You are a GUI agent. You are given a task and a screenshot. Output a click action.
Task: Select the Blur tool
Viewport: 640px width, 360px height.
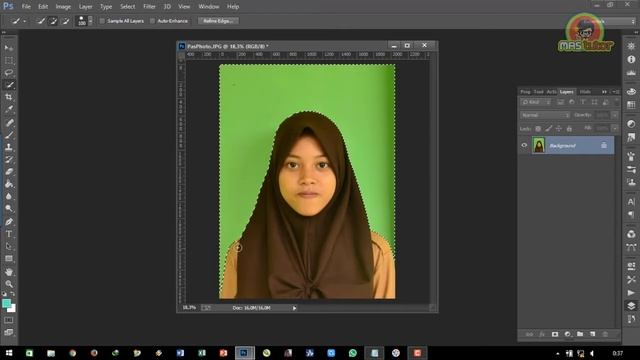coord(9,196)
